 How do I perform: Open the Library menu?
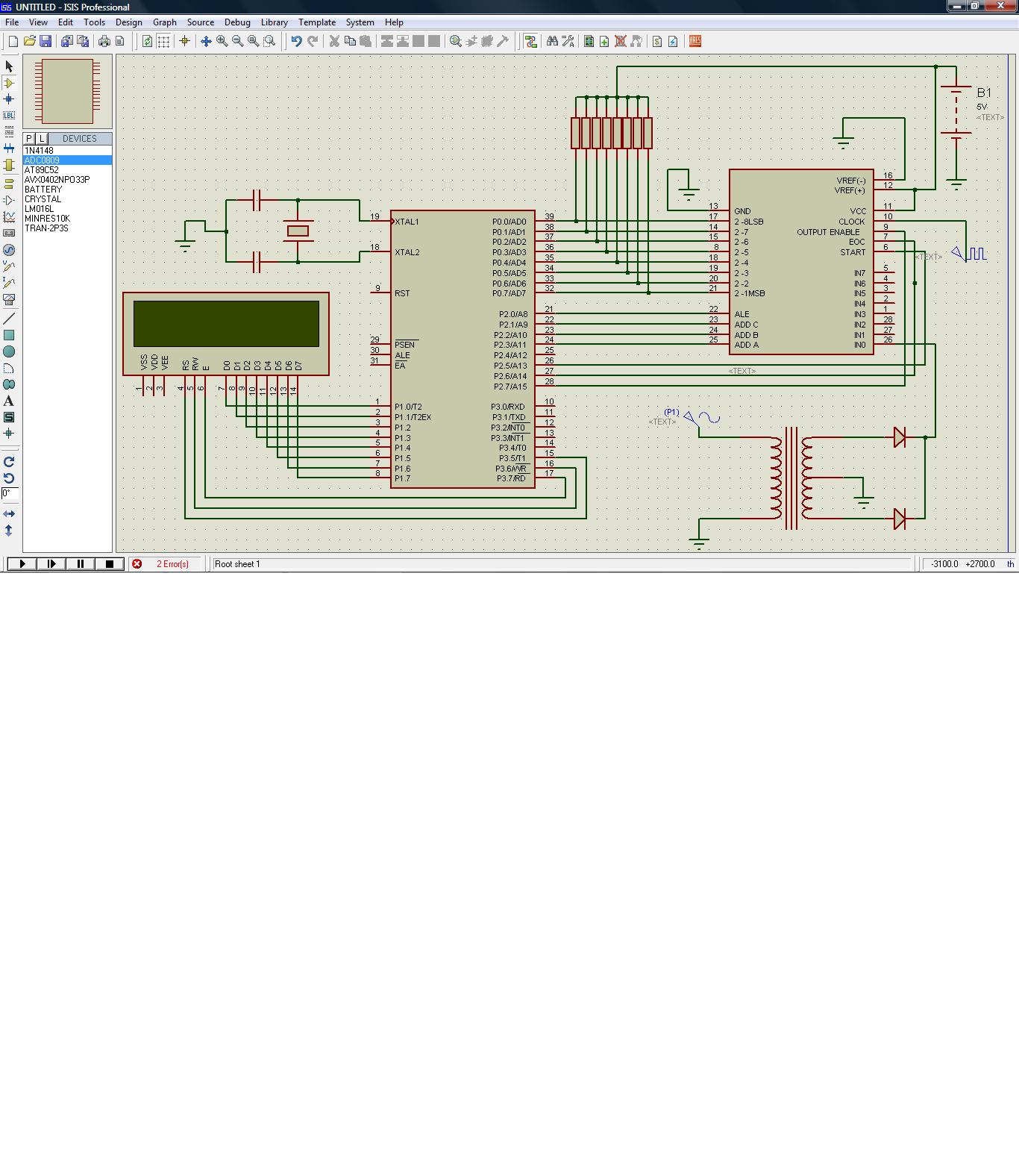[274, 22]
